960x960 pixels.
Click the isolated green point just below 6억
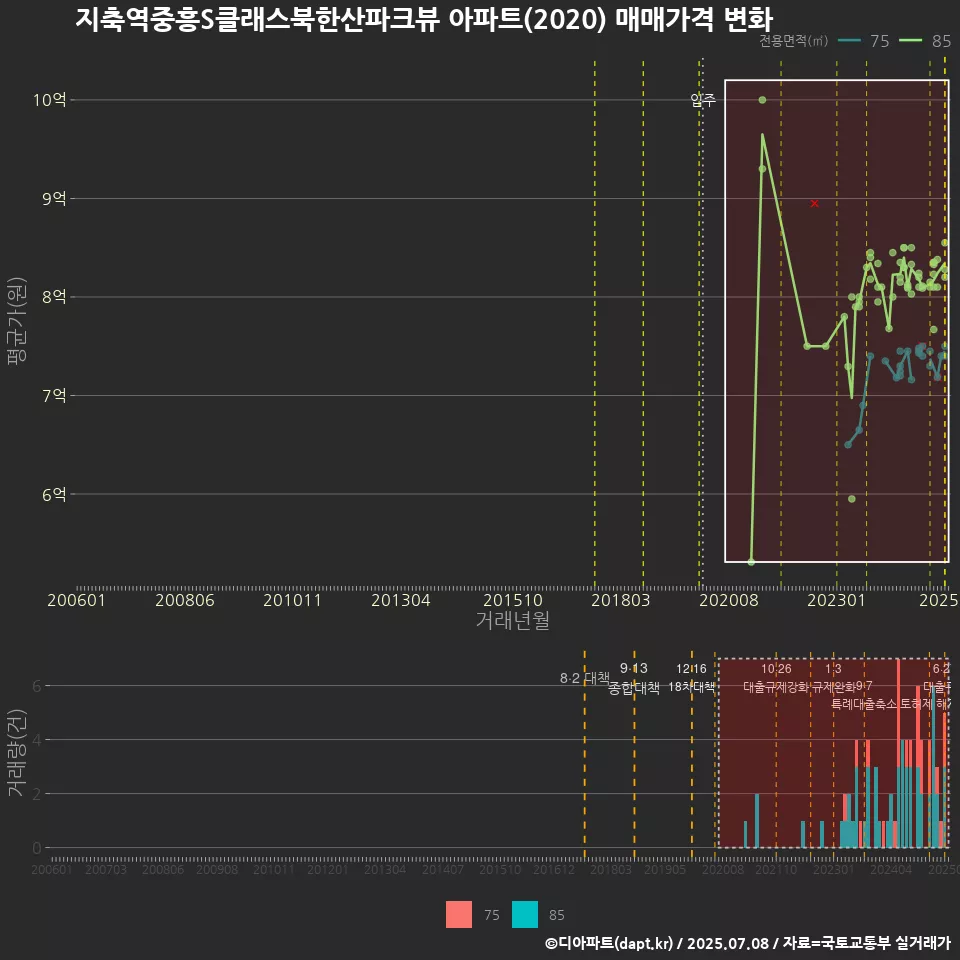pyautogui.click(x=852, y=499)
